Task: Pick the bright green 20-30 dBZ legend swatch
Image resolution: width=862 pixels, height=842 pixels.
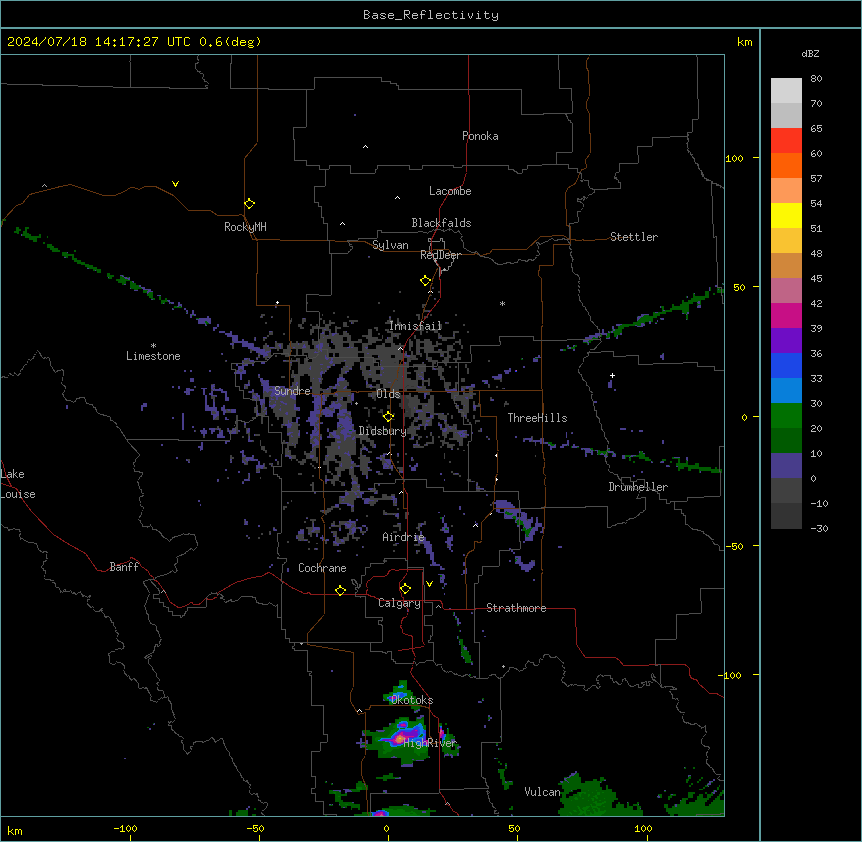Action: [786, 416]
